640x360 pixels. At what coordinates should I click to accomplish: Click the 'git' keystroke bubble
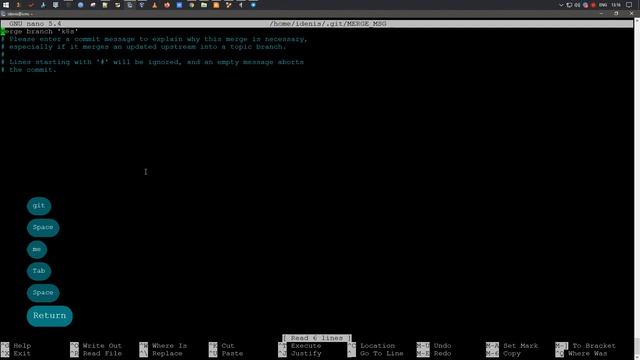coord(39,206)
